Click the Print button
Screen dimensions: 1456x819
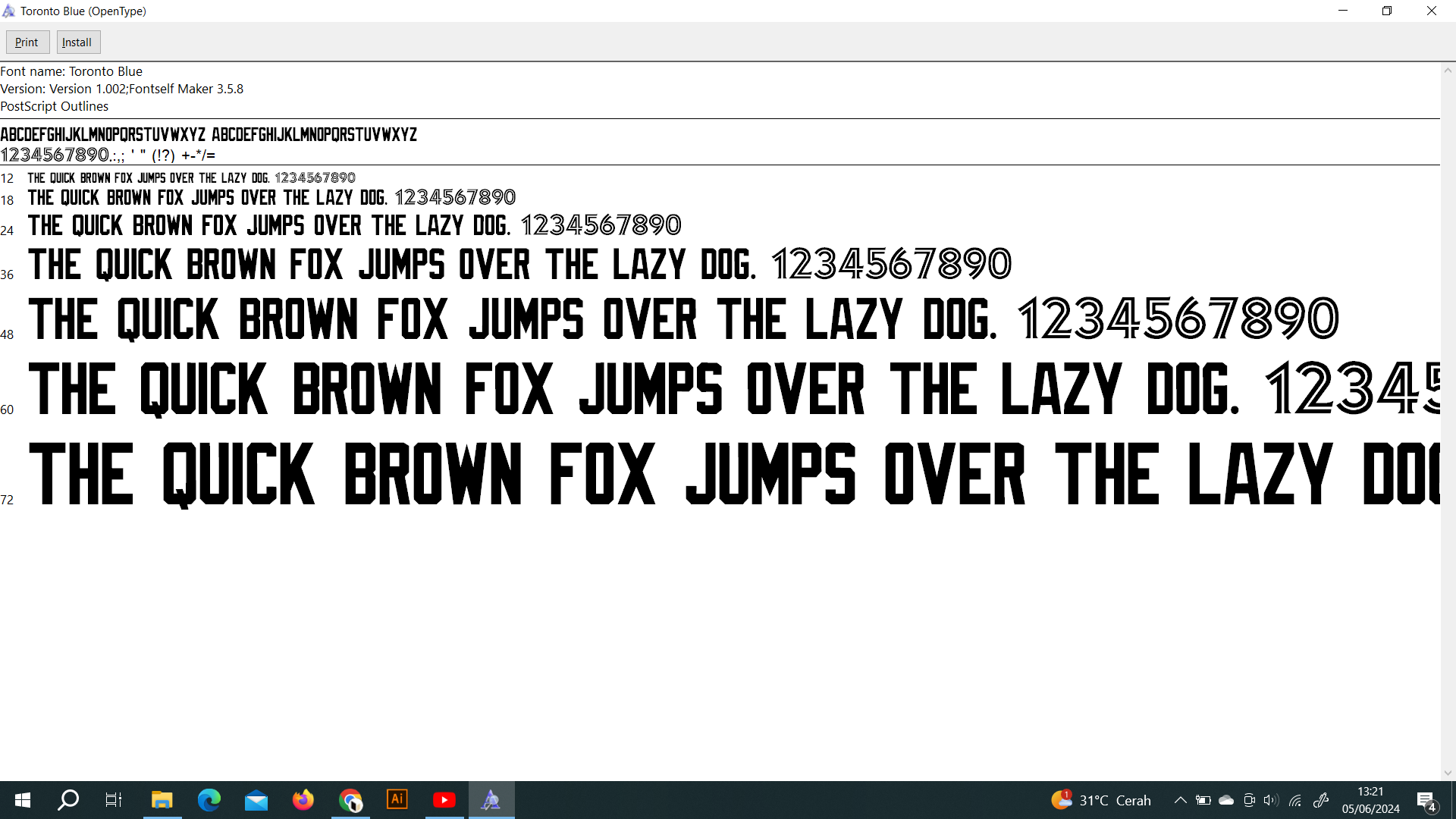(27, 42)
